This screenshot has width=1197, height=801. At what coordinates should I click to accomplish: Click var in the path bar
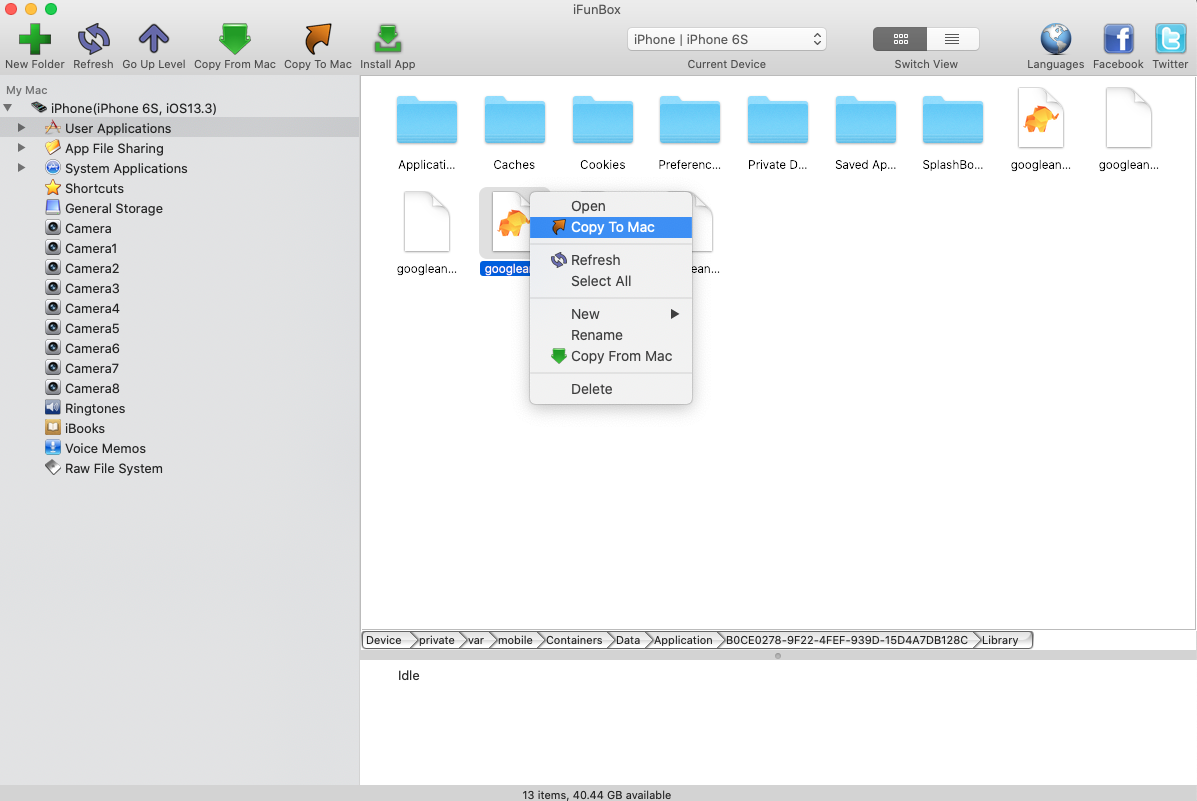[476, 640]
